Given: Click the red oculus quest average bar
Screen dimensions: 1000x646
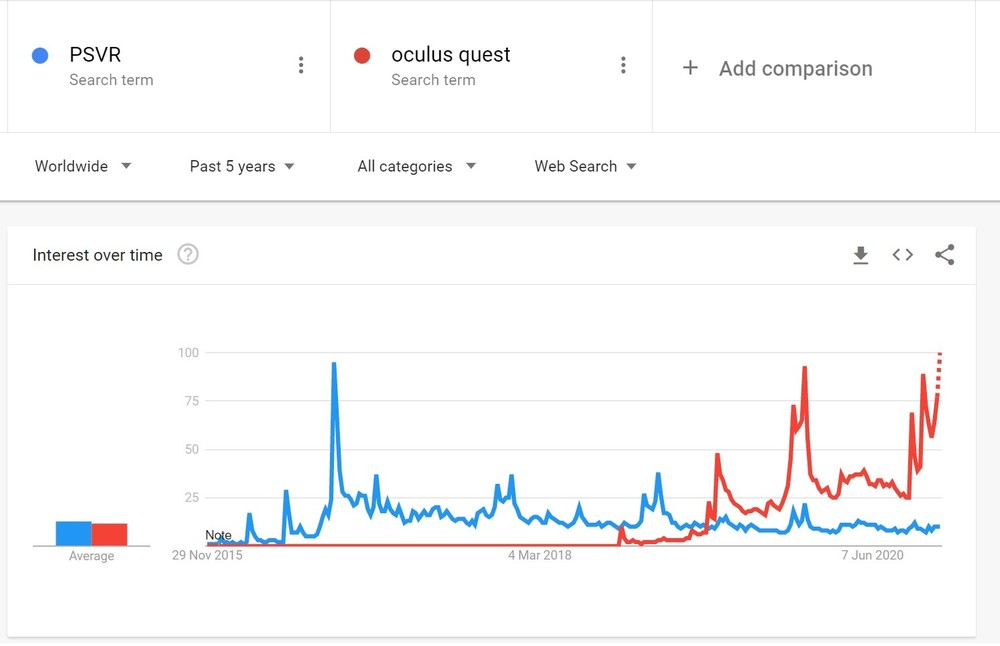Looking at the screenshot, I should click(x=110, y=535).
